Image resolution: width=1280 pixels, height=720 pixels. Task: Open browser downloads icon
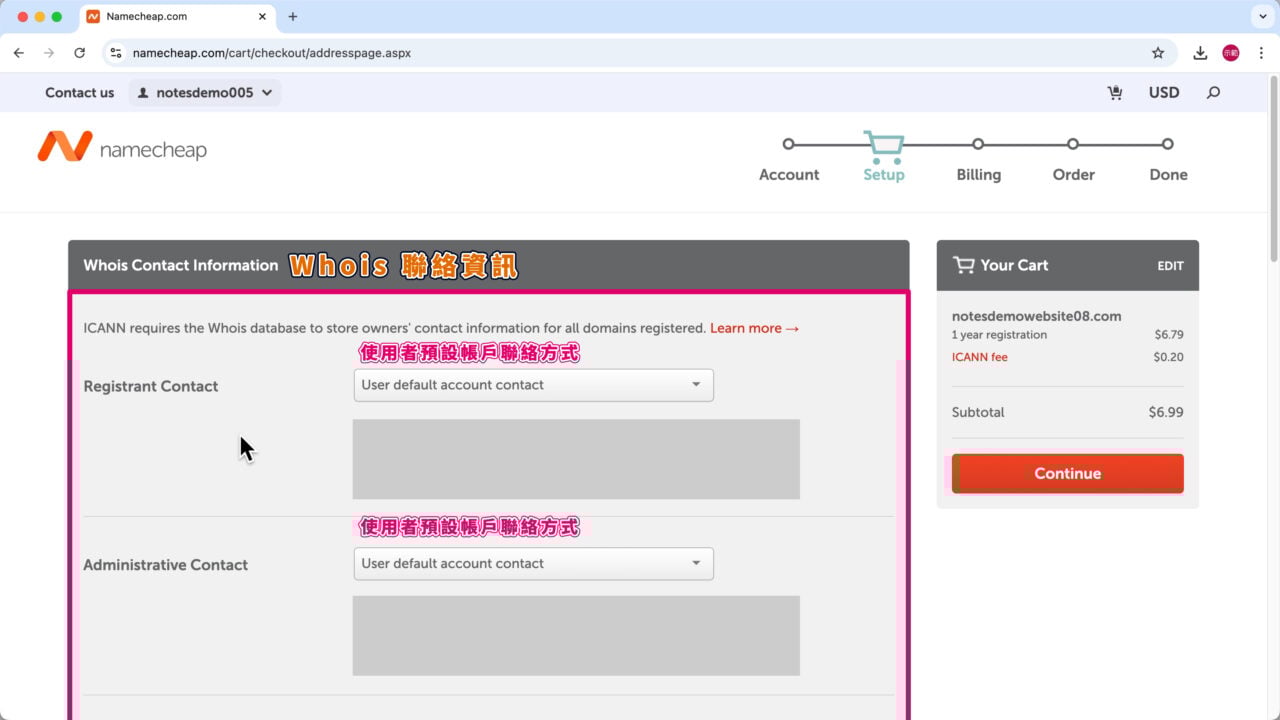pos(1199,53)
